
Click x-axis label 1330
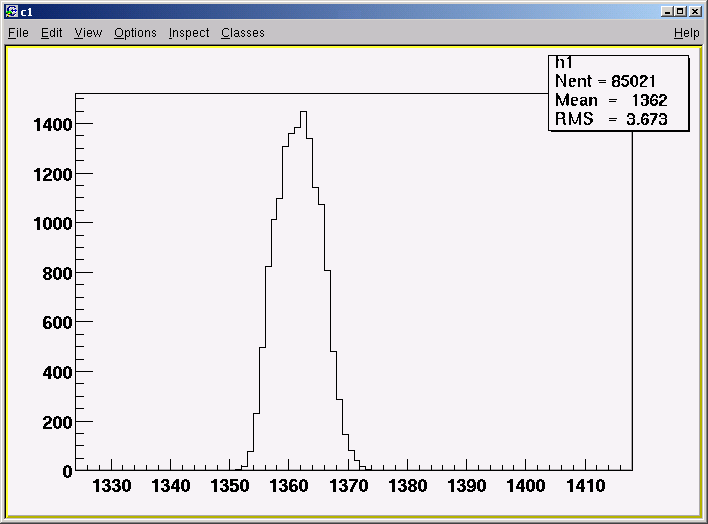pos(112,486)
